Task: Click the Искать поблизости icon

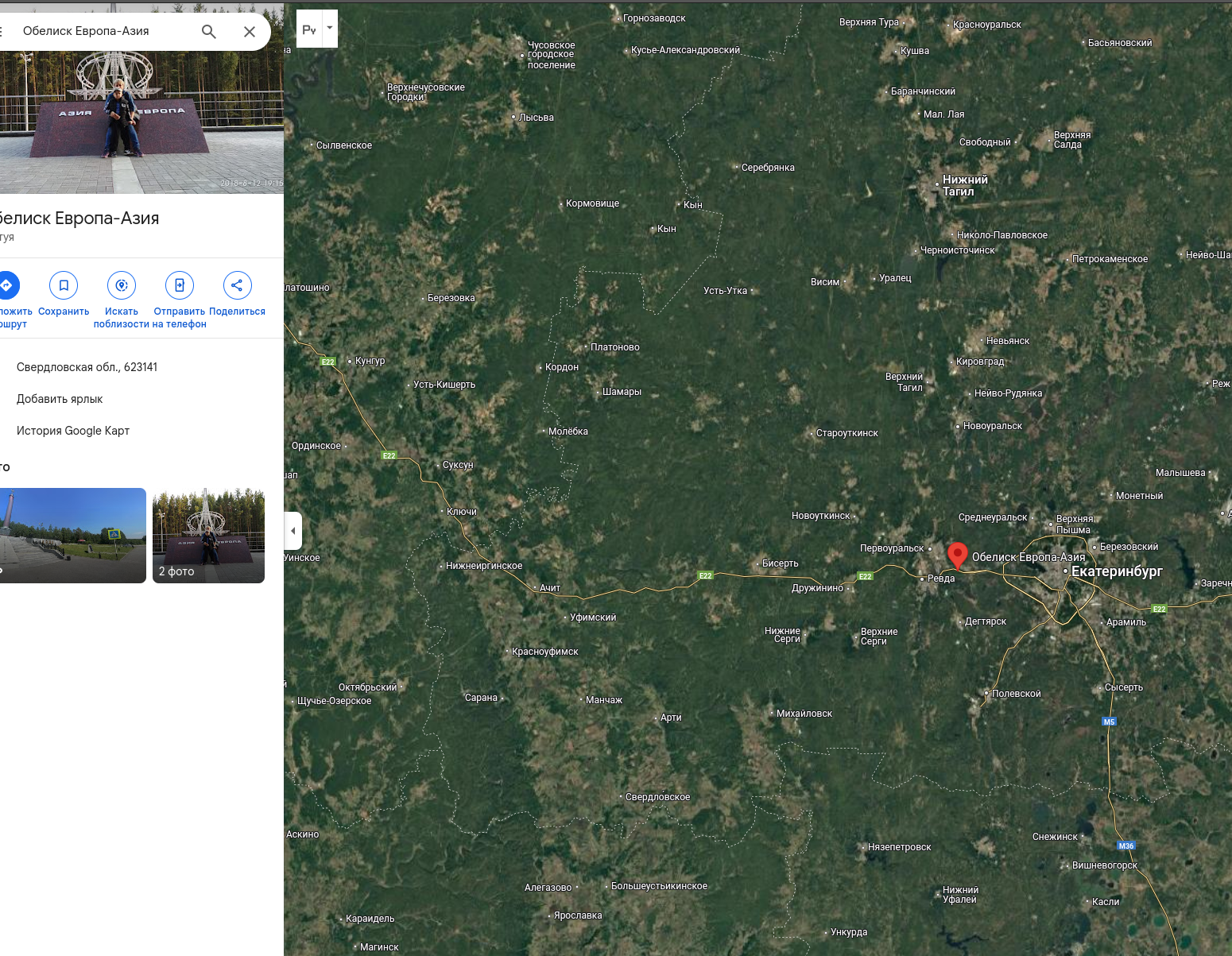Action: [122, 285]
